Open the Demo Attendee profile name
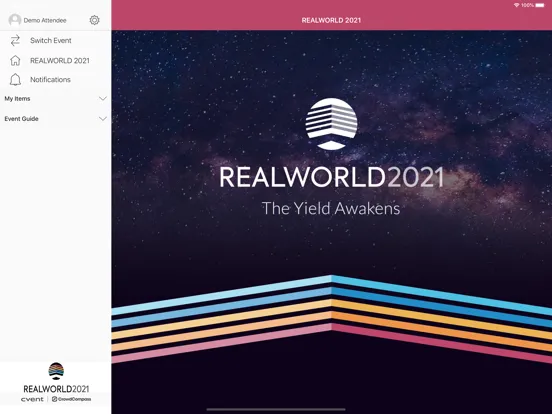Viewport: 552px width, 414px height. [45, 20]
